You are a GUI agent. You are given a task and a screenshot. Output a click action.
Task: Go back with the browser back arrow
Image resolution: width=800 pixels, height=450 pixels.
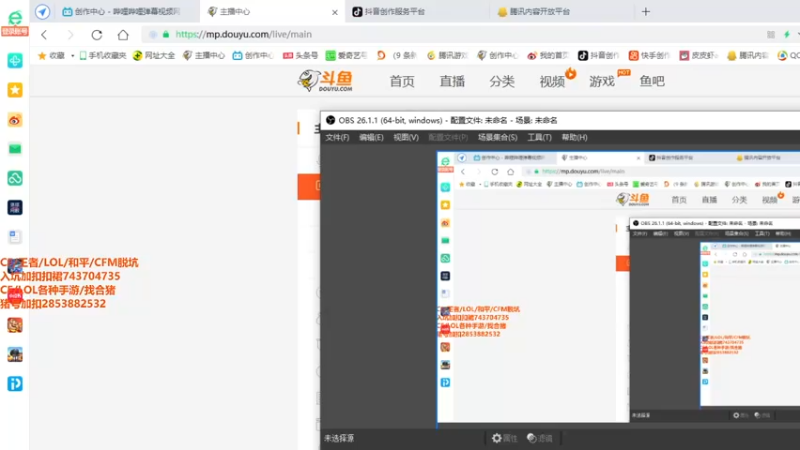(44, 35)
